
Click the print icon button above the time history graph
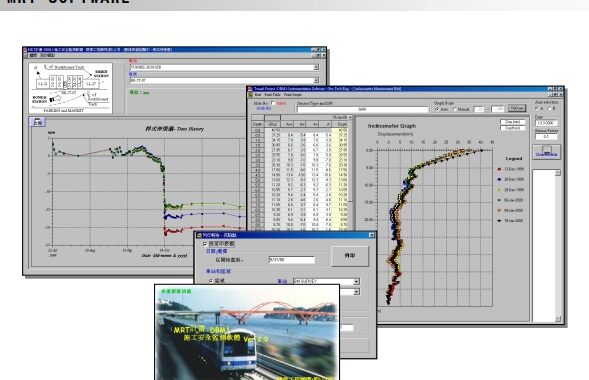coord(38,122)
